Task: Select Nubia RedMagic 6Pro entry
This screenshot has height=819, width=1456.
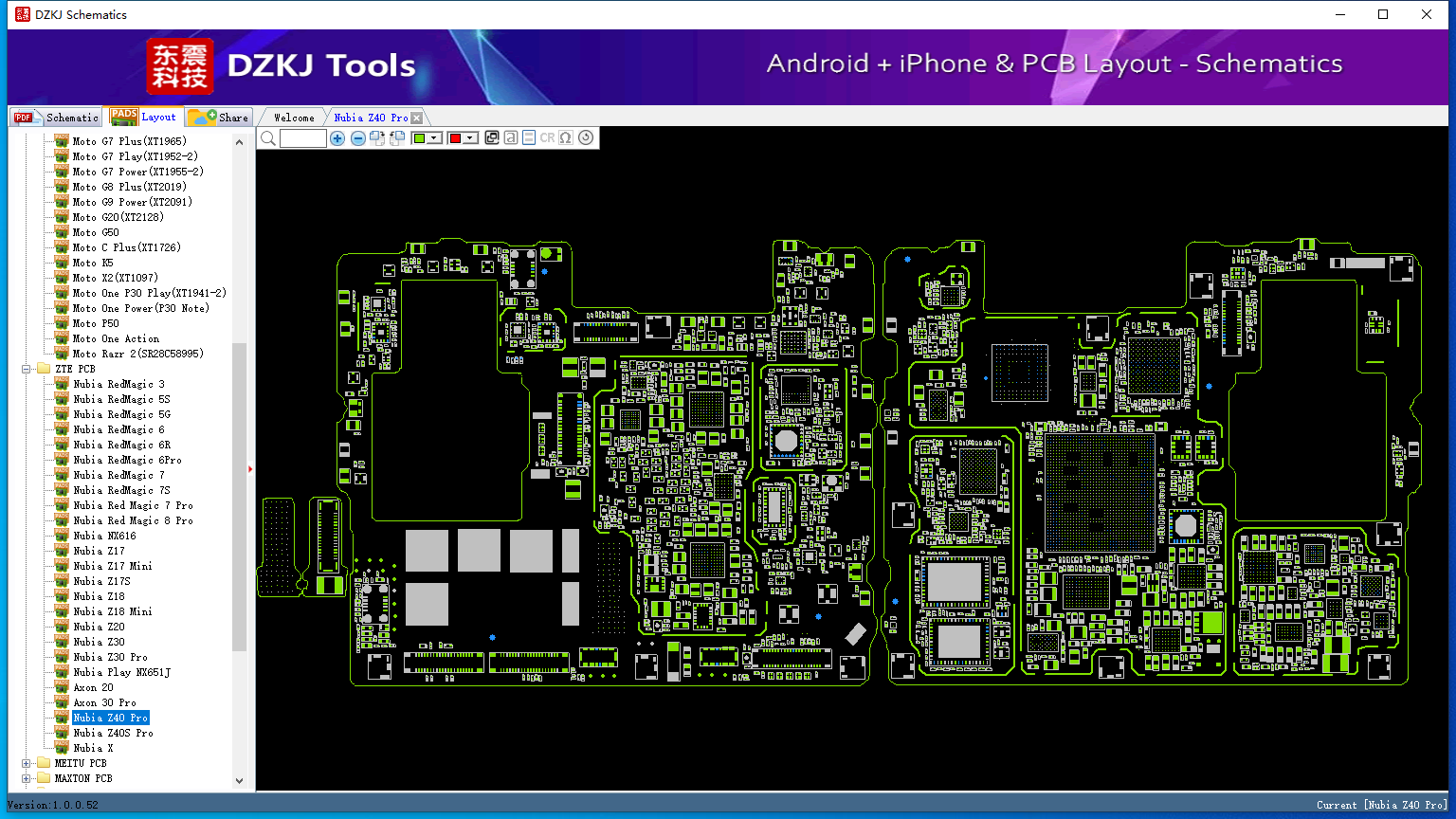Action: pyautogui.click(x=127, y=460)
